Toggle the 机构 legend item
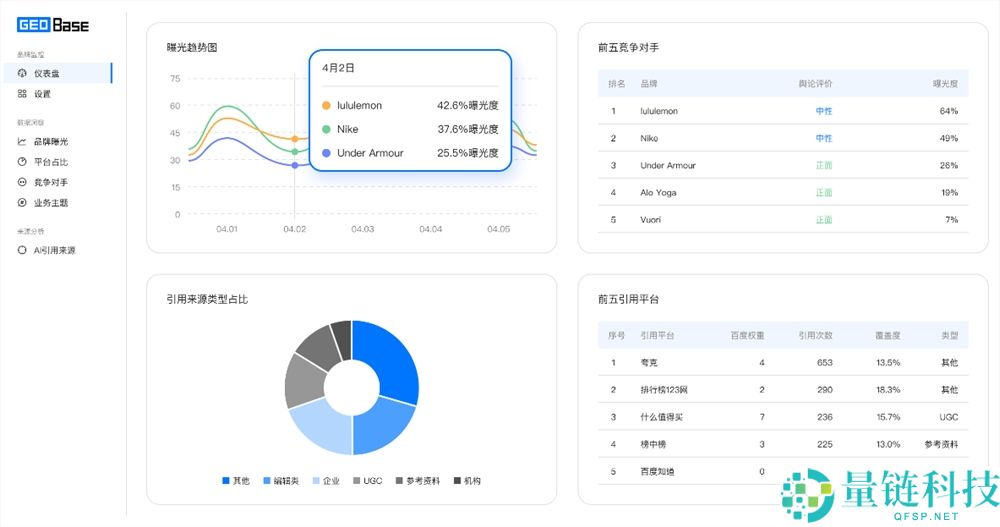This screenshot has height=527, width=1000. 467,480
